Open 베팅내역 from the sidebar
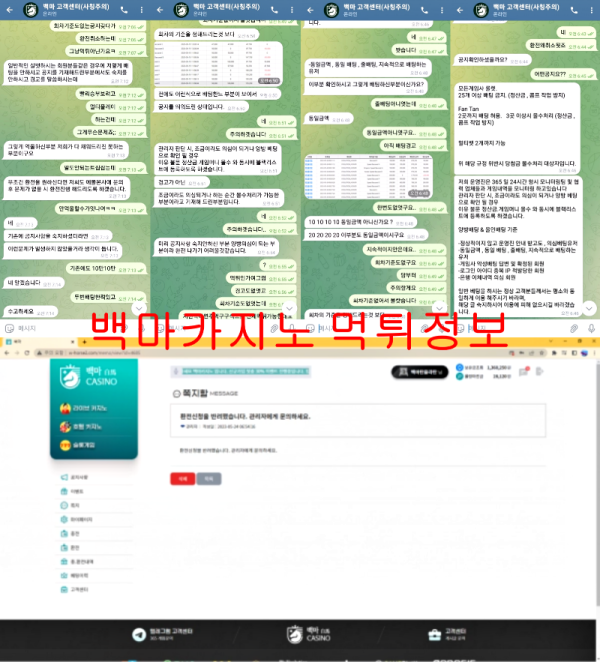Viewport: 600px width, 662px height. coord(74,575)
